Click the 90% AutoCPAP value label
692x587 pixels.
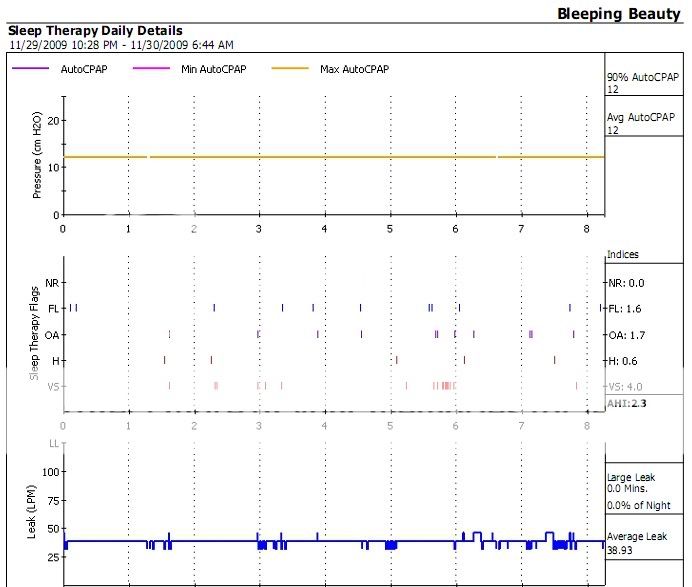click(641, 83)
